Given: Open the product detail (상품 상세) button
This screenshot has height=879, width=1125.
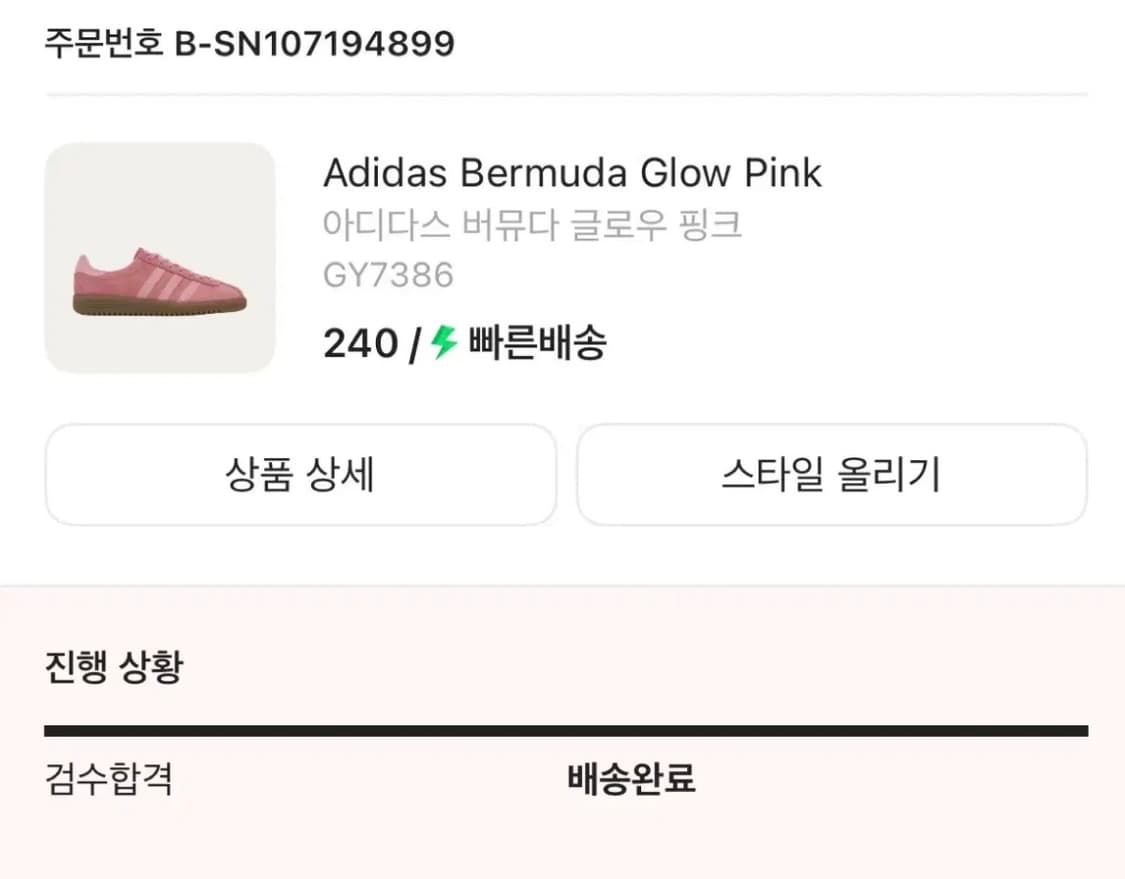Looking at the screenshot, I should coord(300,475).
